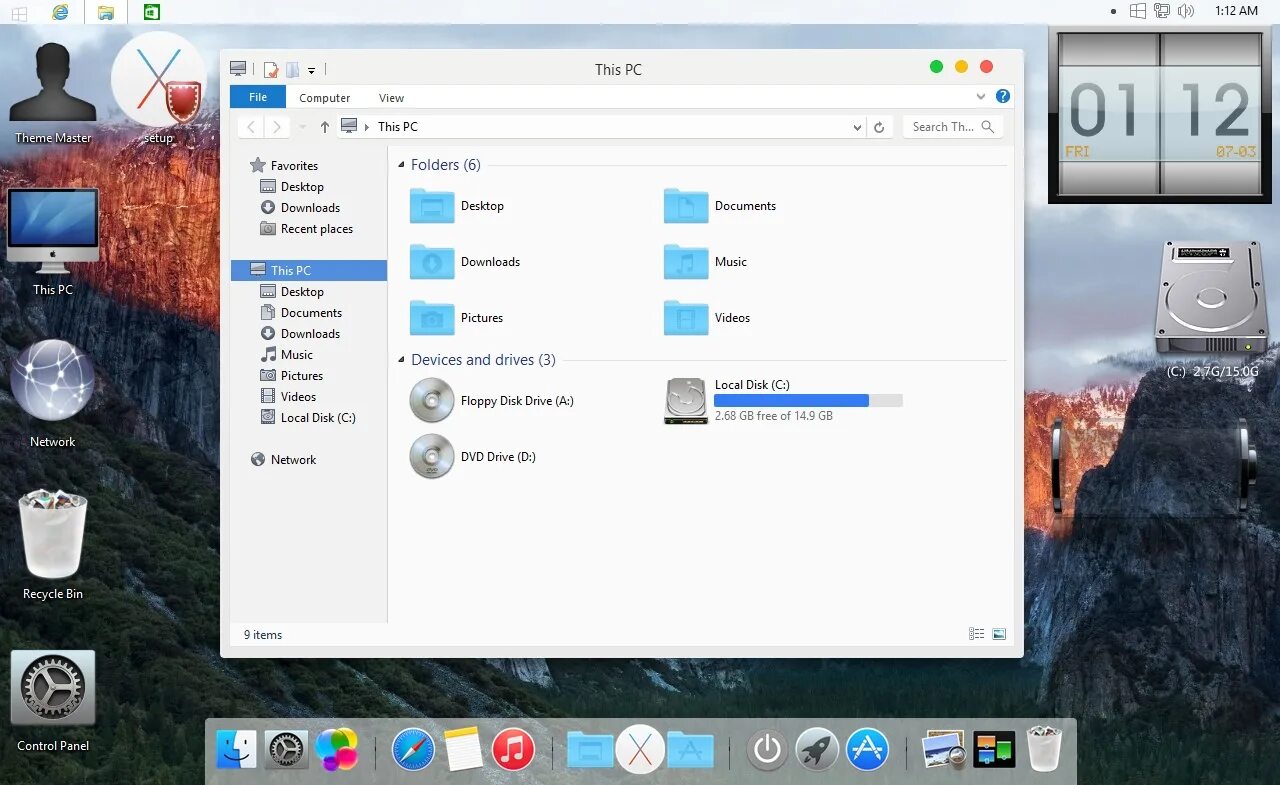Open the App Store dock icon

(867, 749)
